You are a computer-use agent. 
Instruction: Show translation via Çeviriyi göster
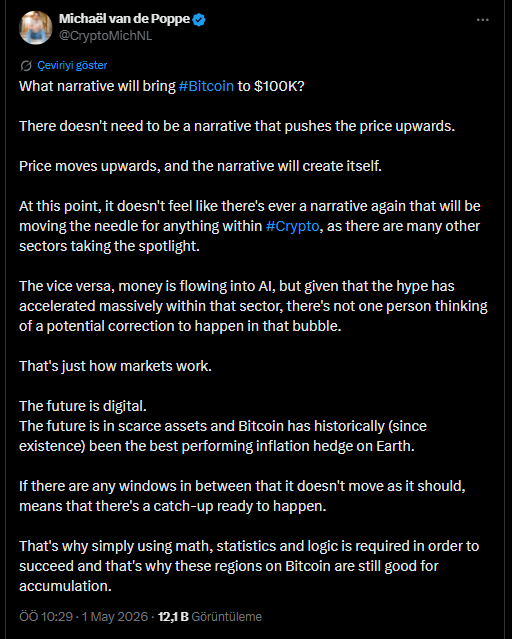(x=72, y=65)
